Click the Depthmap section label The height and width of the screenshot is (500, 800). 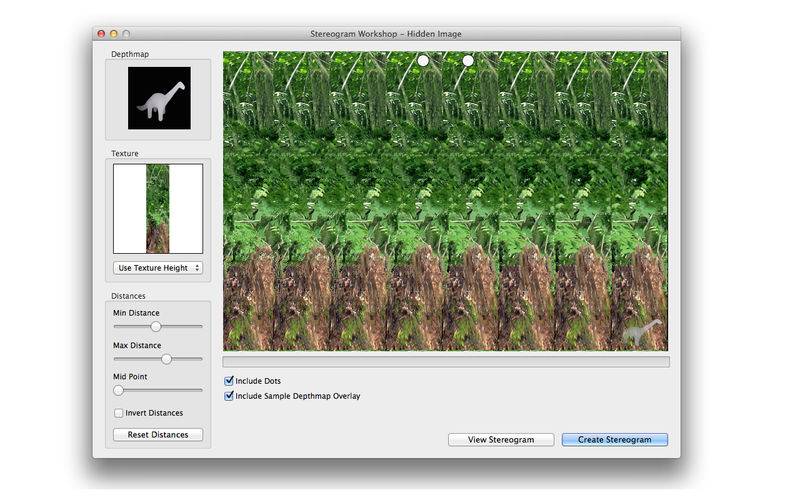click(x=130, y=54)
